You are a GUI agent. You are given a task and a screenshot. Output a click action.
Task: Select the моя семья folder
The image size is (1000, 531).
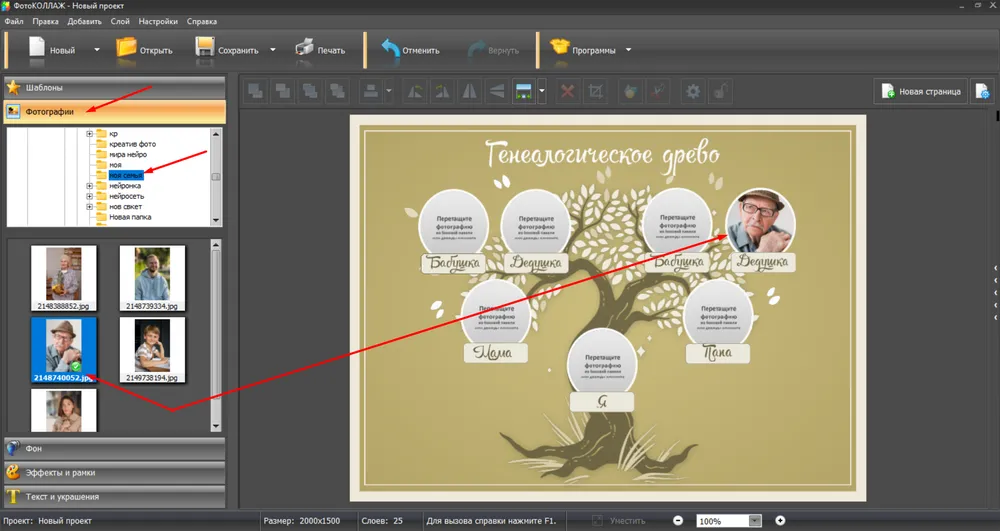point(131,175)
